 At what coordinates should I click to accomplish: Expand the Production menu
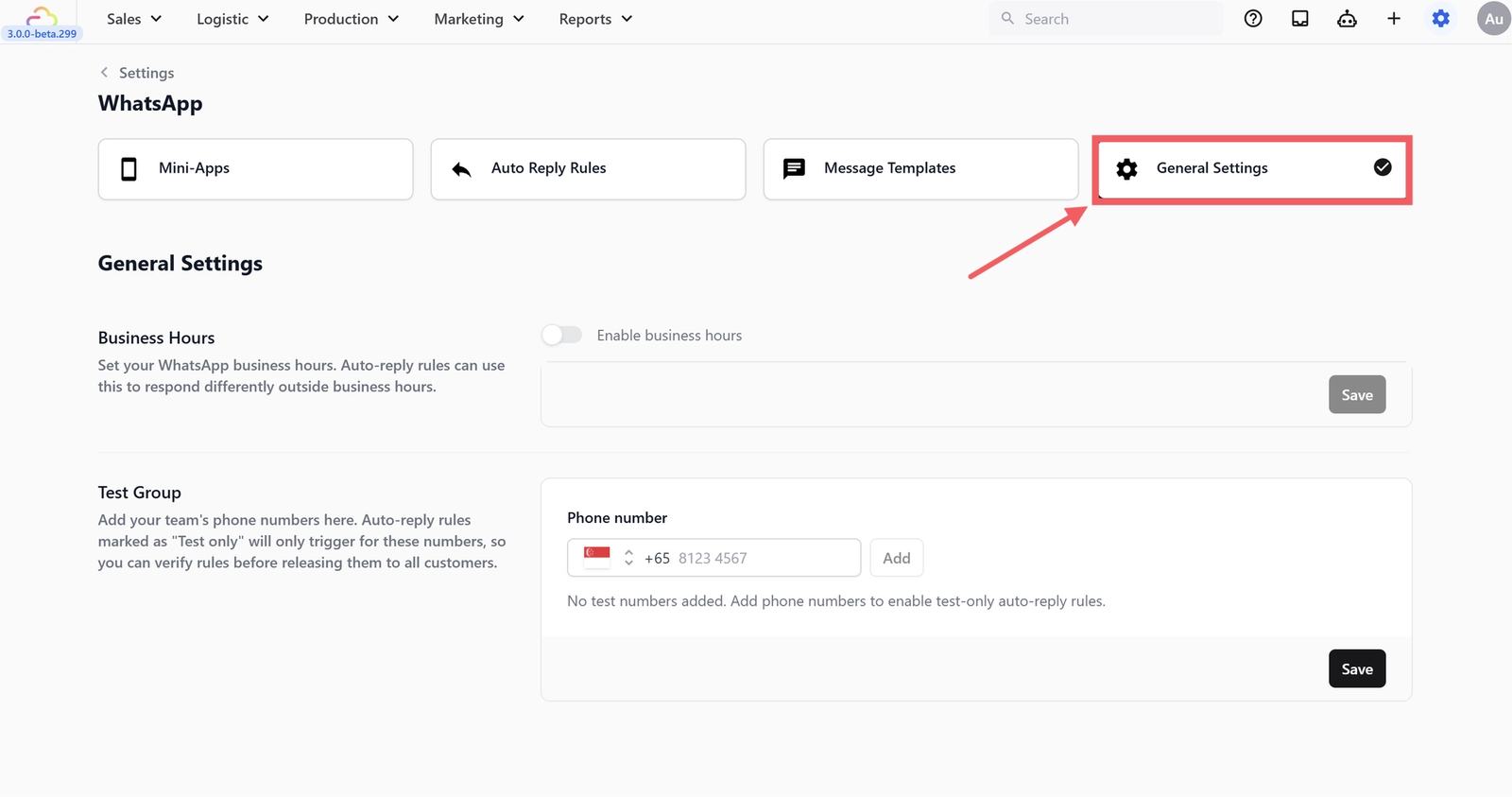coord(352,19)
